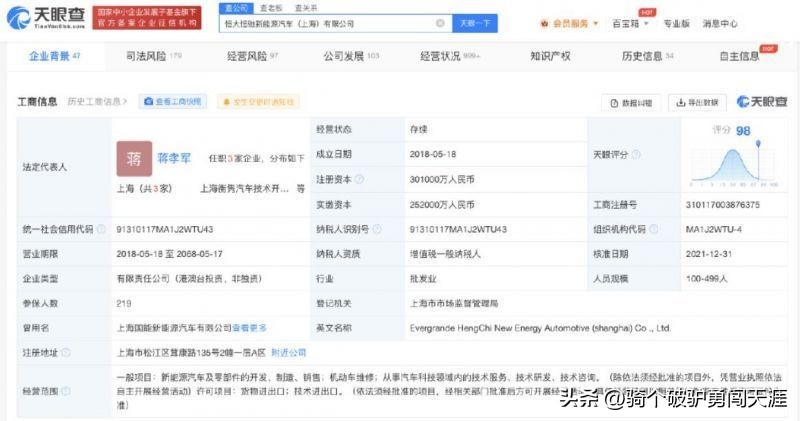
Task: Click the help icon next to 注册资本
Action: click(x=360, y=179)
